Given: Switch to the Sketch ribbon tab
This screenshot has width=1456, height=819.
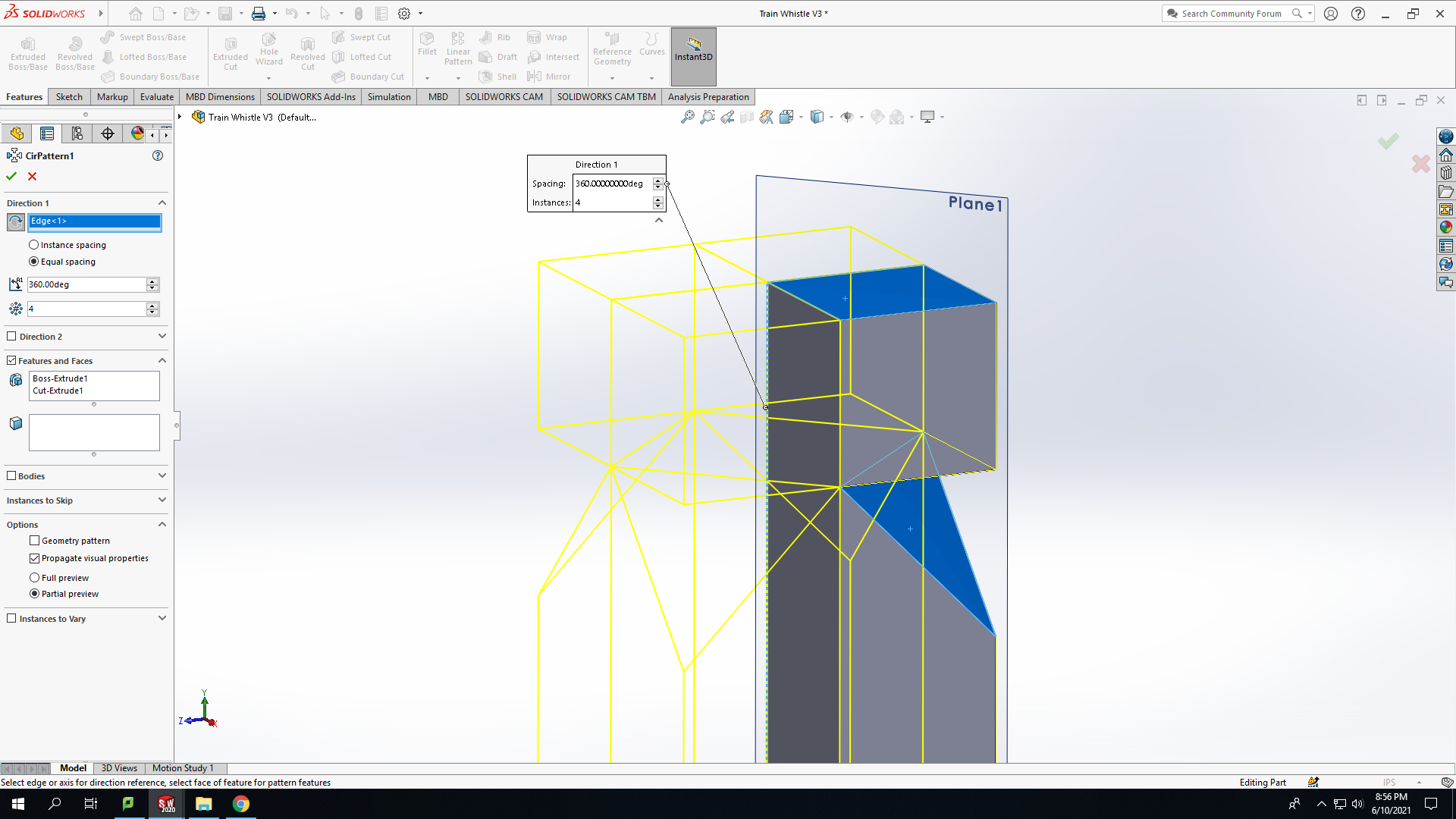Looking at the screenshot, I should (x=69, y=97).
